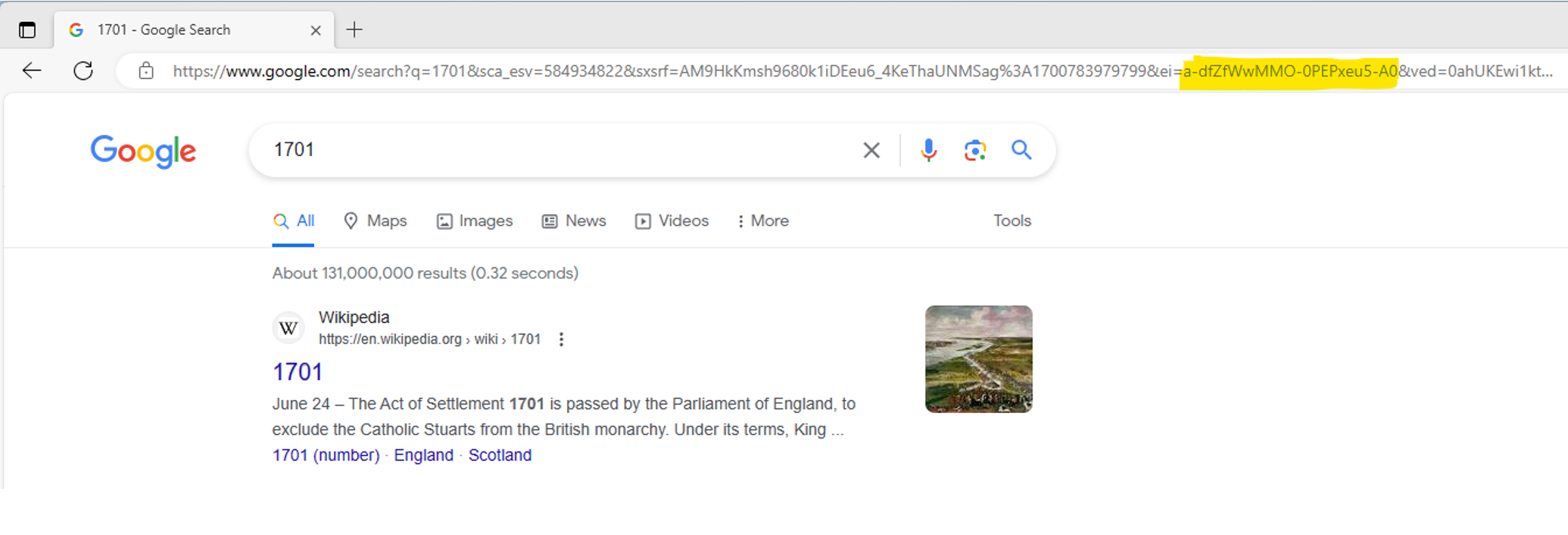Close the 1701 Google Search tab

click(316, 30)
